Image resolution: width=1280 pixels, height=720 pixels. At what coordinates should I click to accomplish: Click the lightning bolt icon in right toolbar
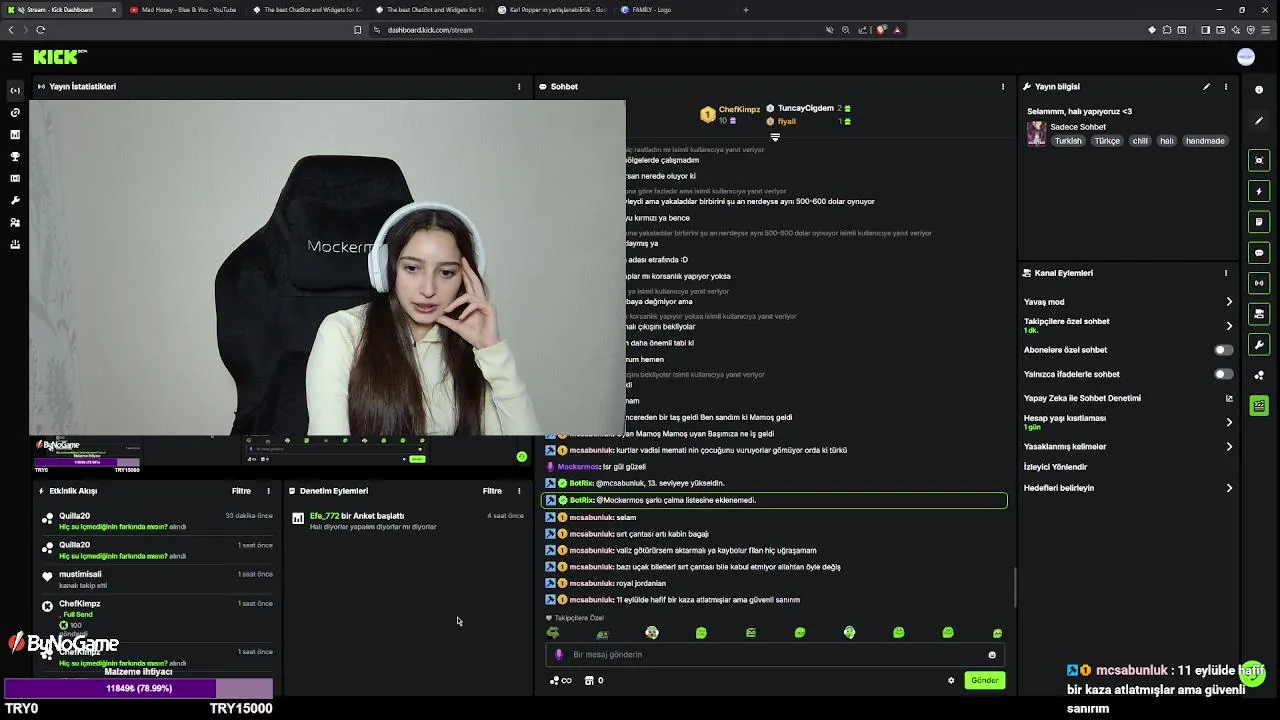1259,191
